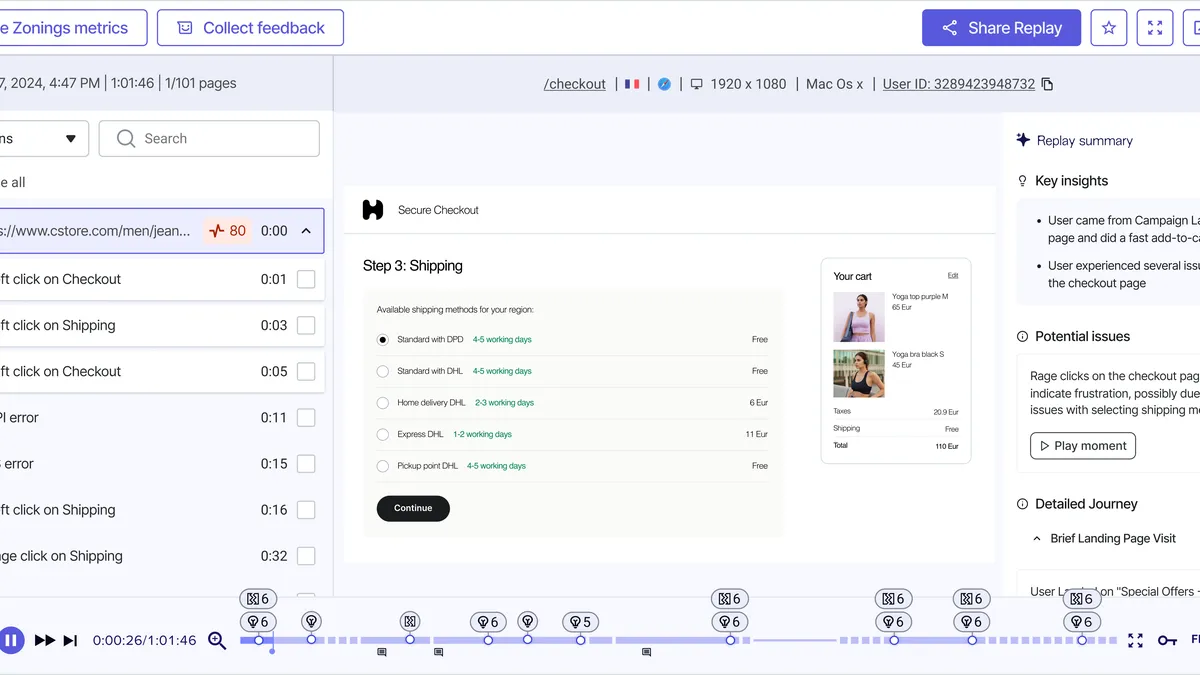
Task: Select the Standard with DPD radio button
Action: click(x=383, y=340)
